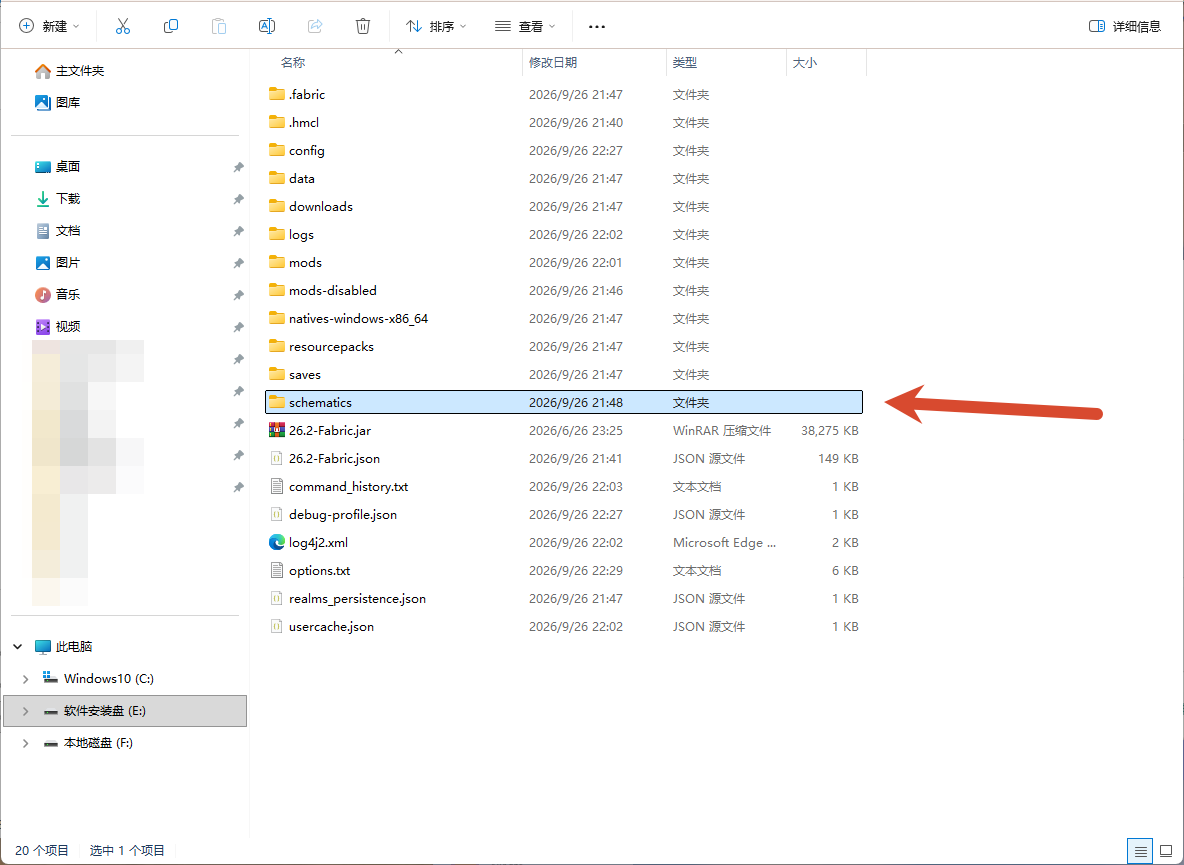This screenshot has width=1184, height=865.
Task: Click the pin icon beside 下载
Action: tap(239, 199)
